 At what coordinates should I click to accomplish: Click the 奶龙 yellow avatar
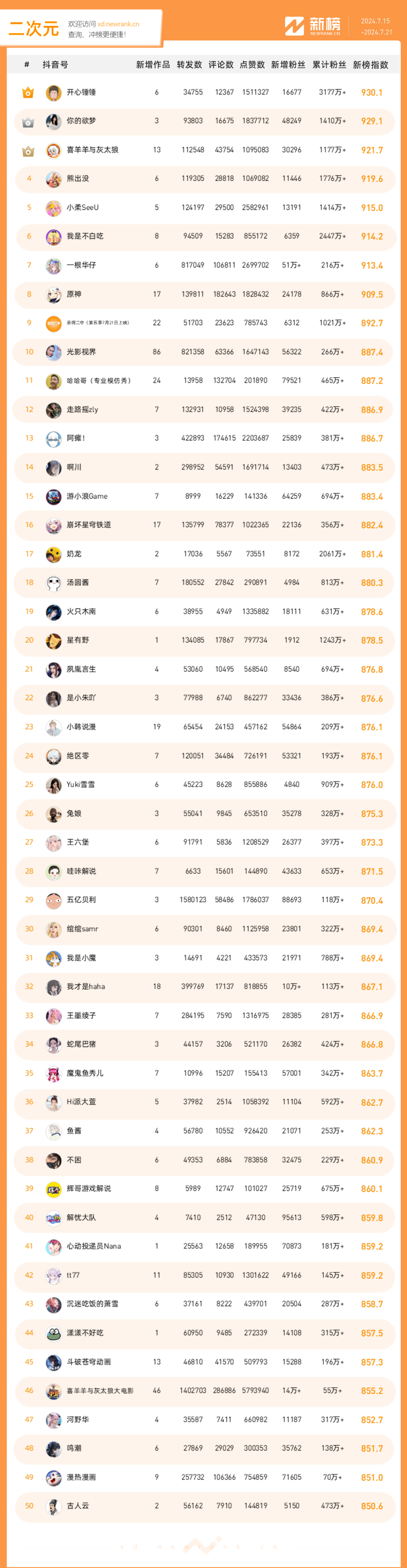pyautogui.click(x=54, y=554)
